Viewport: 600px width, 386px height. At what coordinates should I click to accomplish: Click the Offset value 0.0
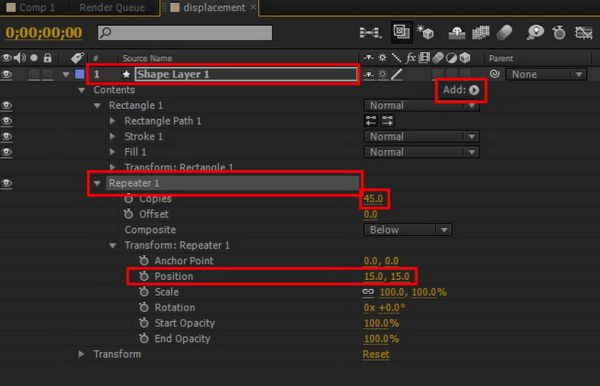tap(370, 214)
